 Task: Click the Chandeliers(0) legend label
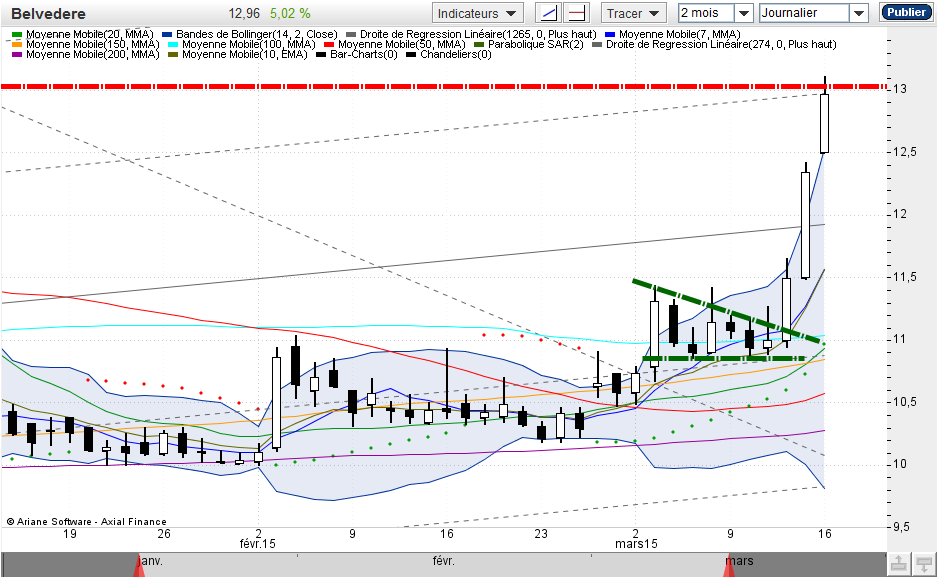456,54
